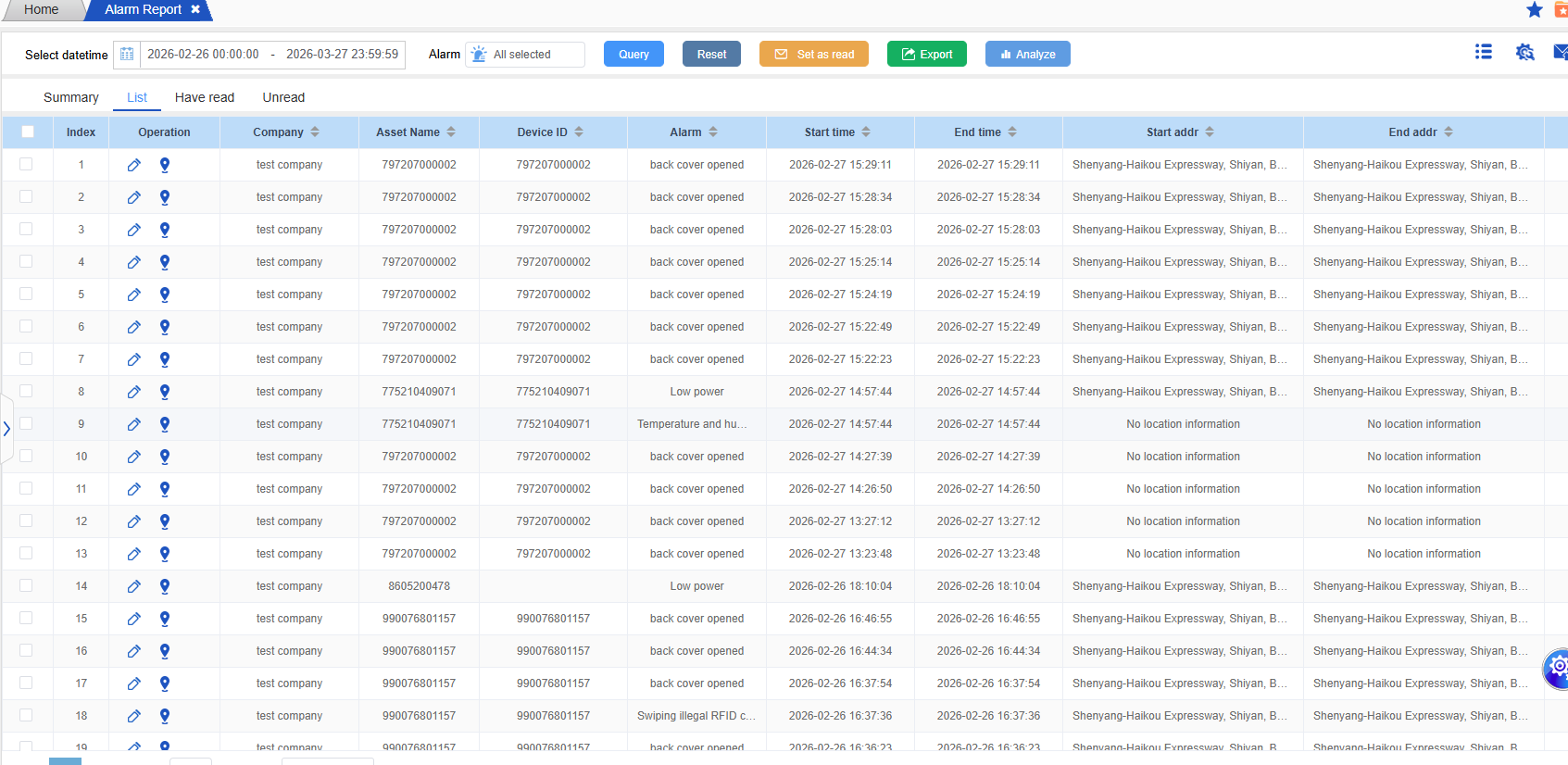Expand the collapsed left side panel arrow

pyautogui.click(x=6, y=429)
